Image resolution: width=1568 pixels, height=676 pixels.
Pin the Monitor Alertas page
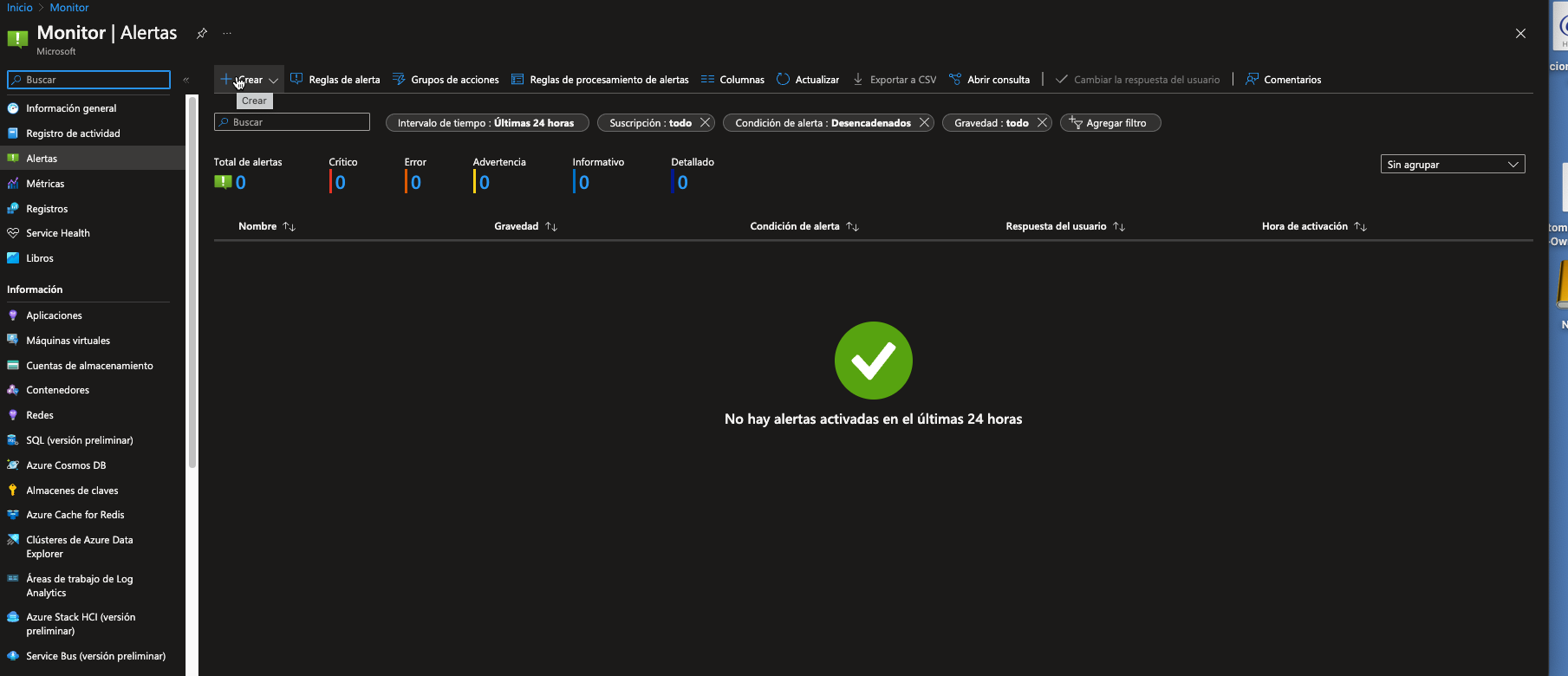(202, 34)
